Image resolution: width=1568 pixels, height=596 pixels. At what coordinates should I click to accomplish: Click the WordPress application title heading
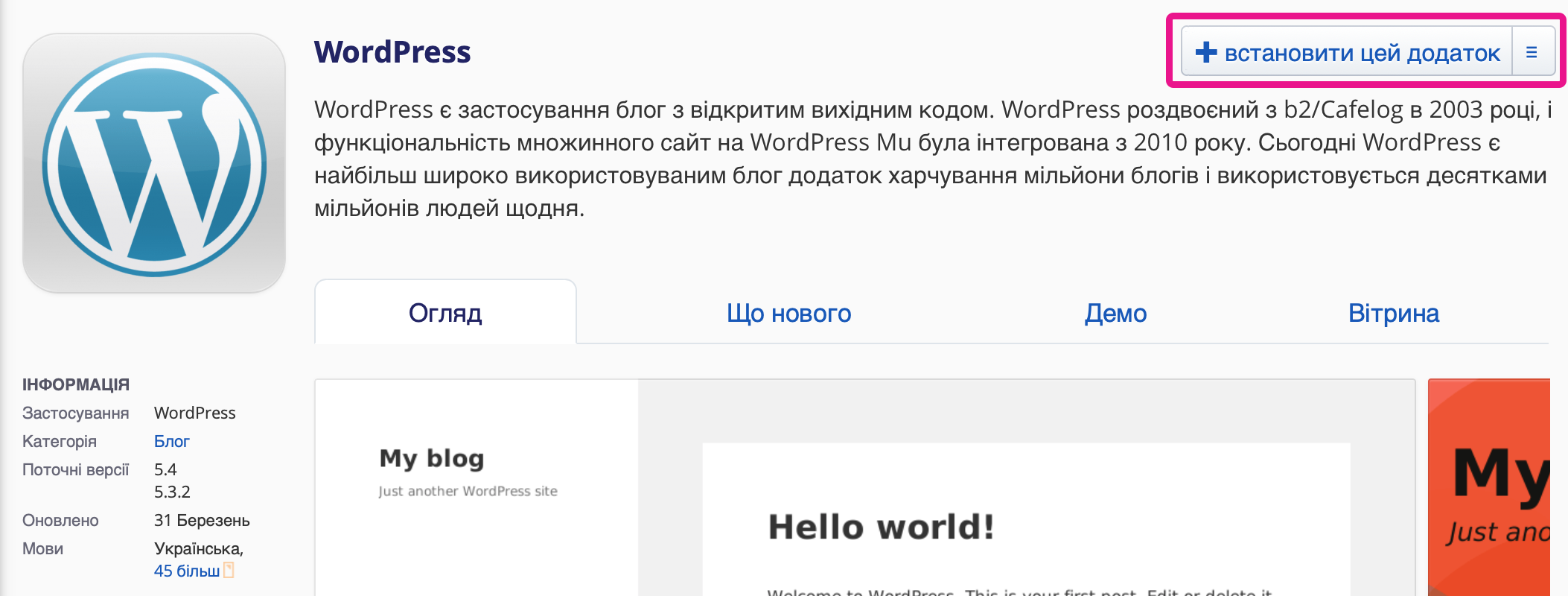392,52
